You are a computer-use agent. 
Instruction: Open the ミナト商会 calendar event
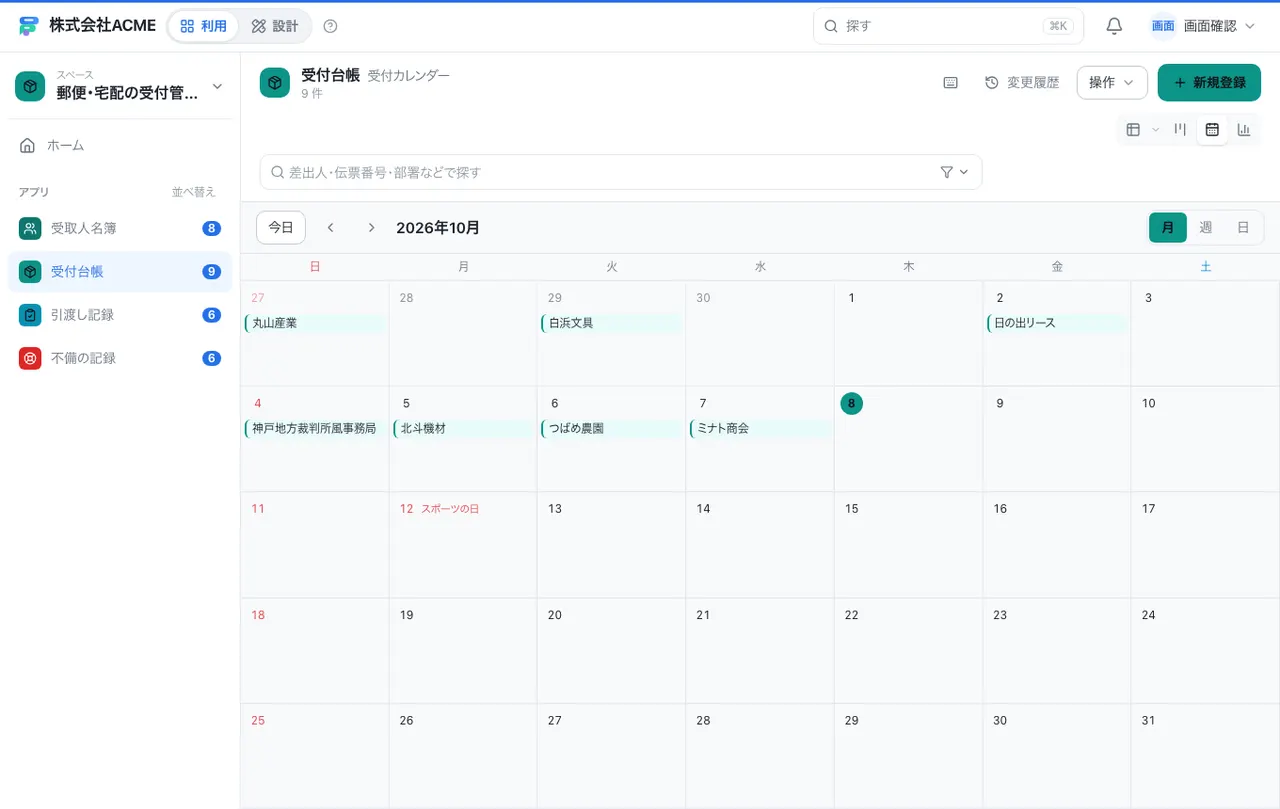tap(761, 428)
